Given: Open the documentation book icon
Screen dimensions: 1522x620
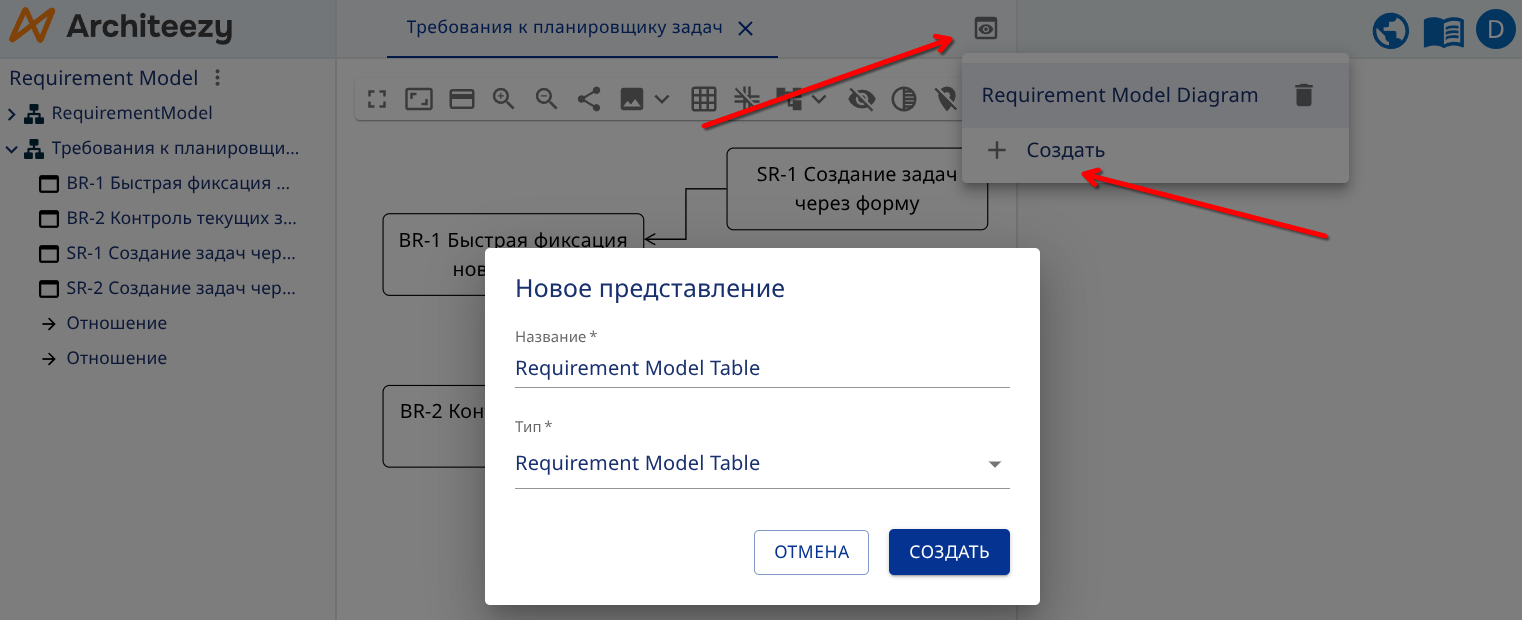Looking at the screenshot, I should (1443, 30).
